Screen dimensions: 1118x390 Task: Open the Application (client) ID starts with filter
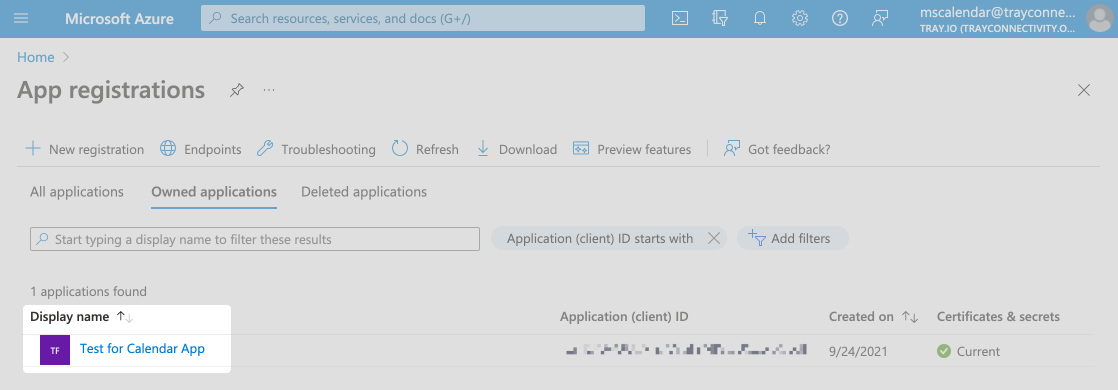(x=600, y=239)
